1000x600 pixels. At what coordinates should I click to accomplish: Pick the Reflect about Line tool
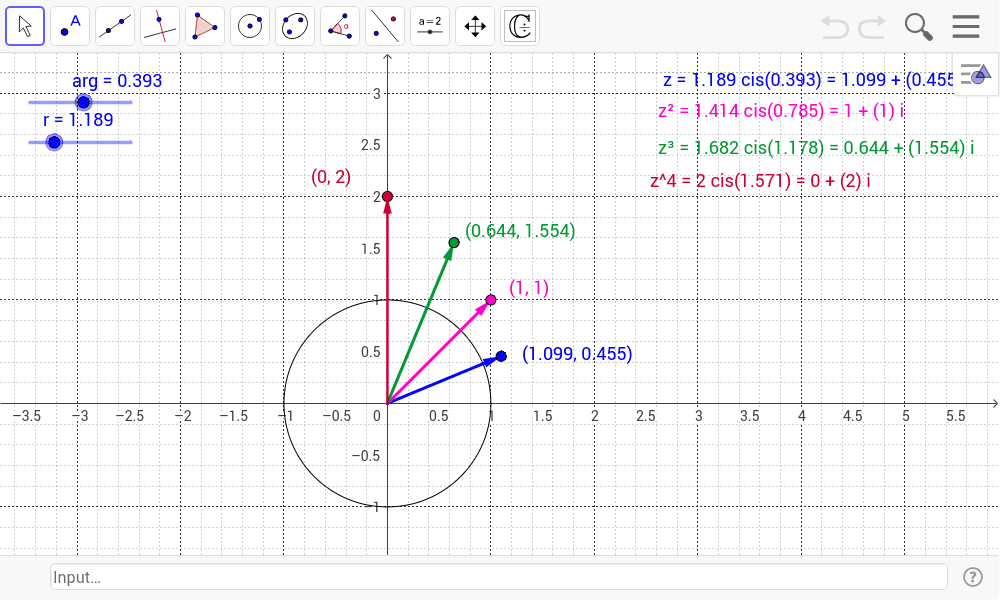(x=385, y=26)
